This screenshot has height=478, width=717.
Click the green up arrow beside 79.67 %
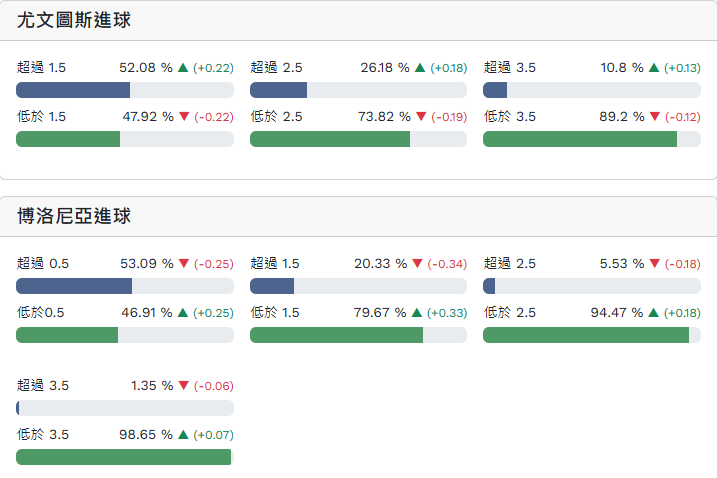pyautogui.click(x=417, y=313)
